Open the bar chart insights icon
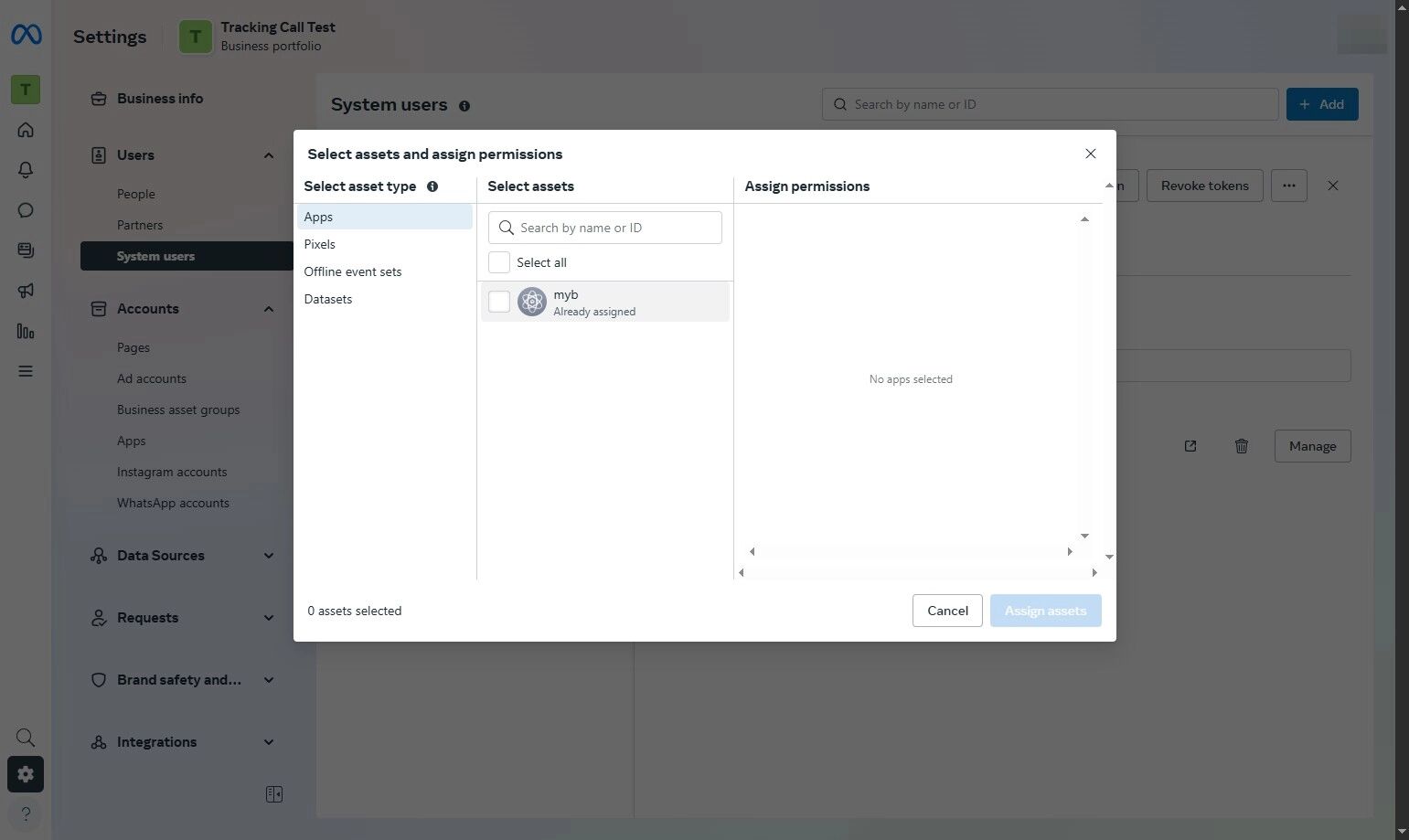Viewport: 1409px width, 840px height. click(26, 331)
